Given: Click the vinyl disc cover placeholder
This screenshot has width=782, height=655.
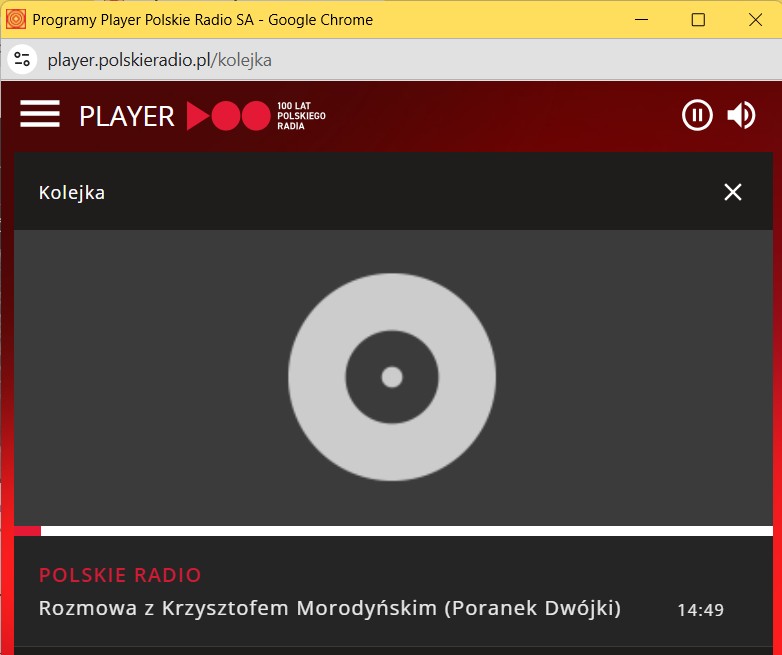Looking at the screenshot, I should (392, 377).
